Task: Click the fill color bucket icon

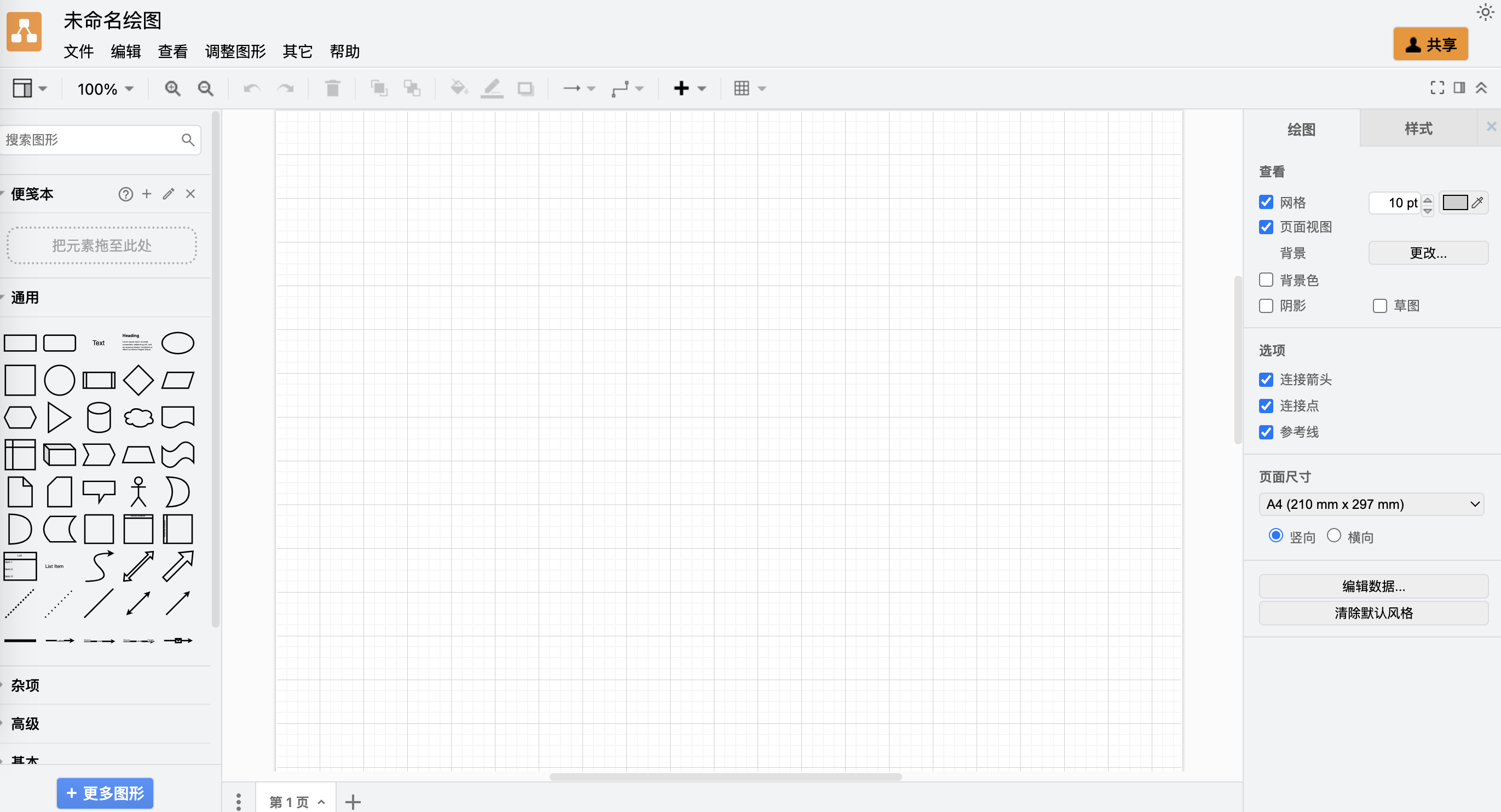Action: 459,89
